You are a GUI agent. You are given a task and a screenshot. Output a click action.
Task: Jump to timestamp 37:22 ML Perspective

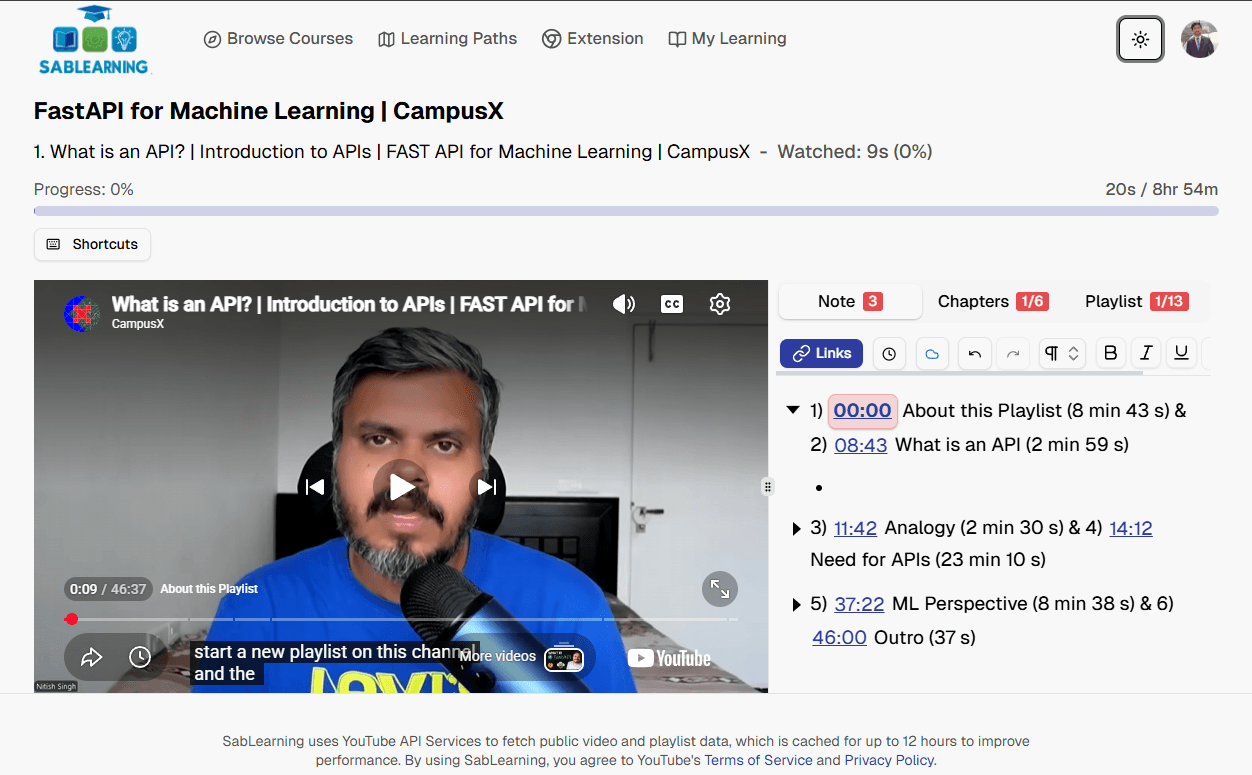coord(859,604)
